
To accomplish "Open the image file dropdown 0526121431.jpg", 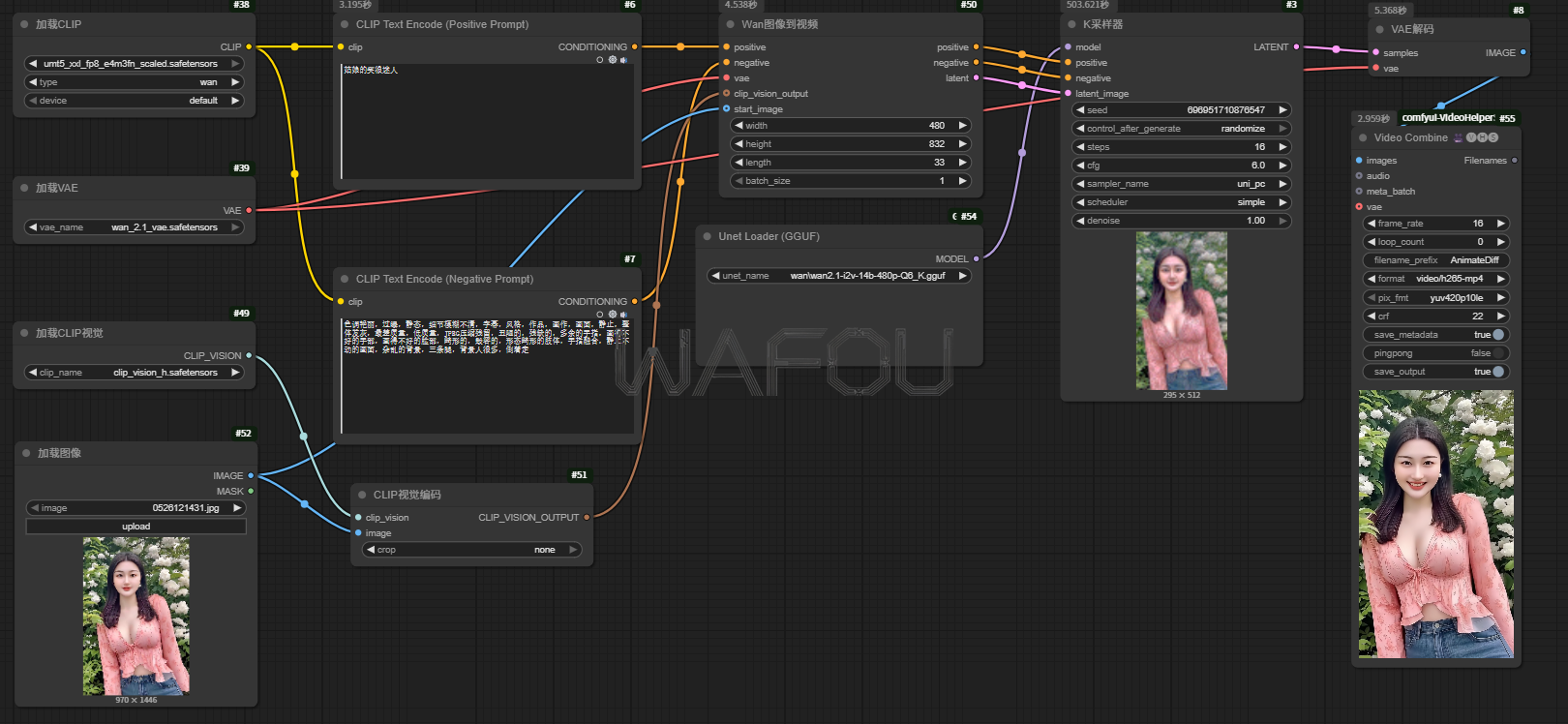I will (135, 508).
